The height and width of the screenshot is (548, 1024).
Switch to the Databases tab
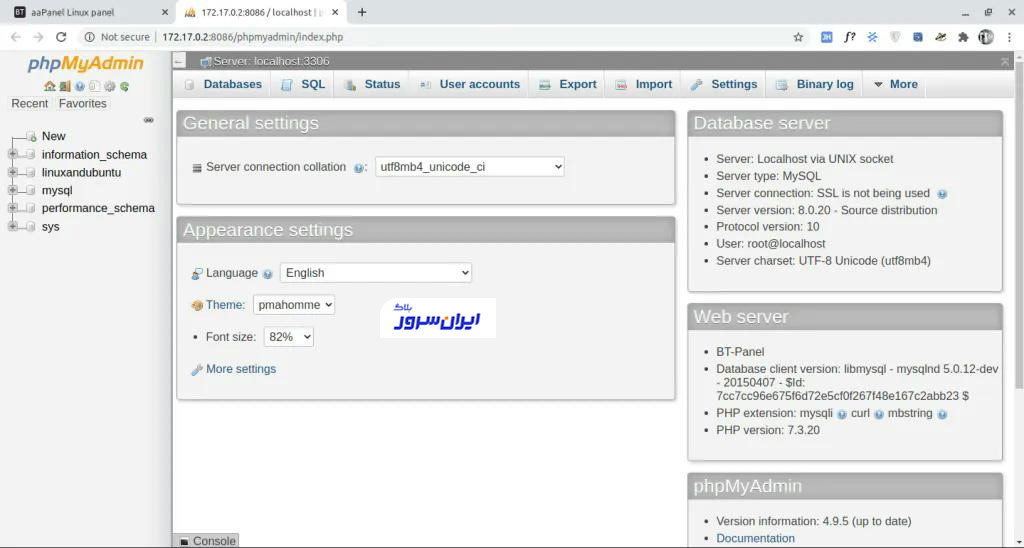pyautogui.click(x=223, y=85)
